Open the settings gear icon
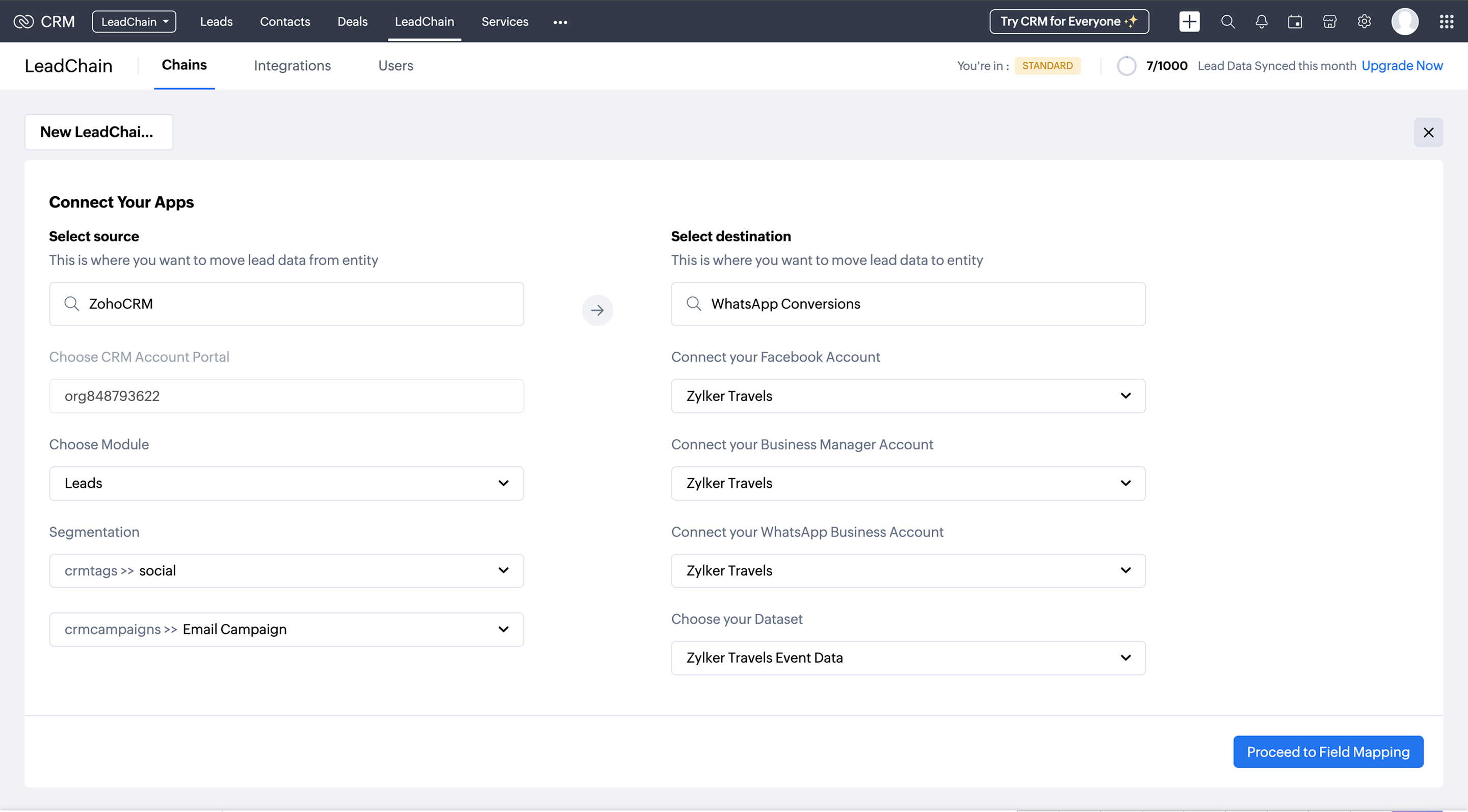Screen dimensions: 1468x812 [x=1364, y=21]
